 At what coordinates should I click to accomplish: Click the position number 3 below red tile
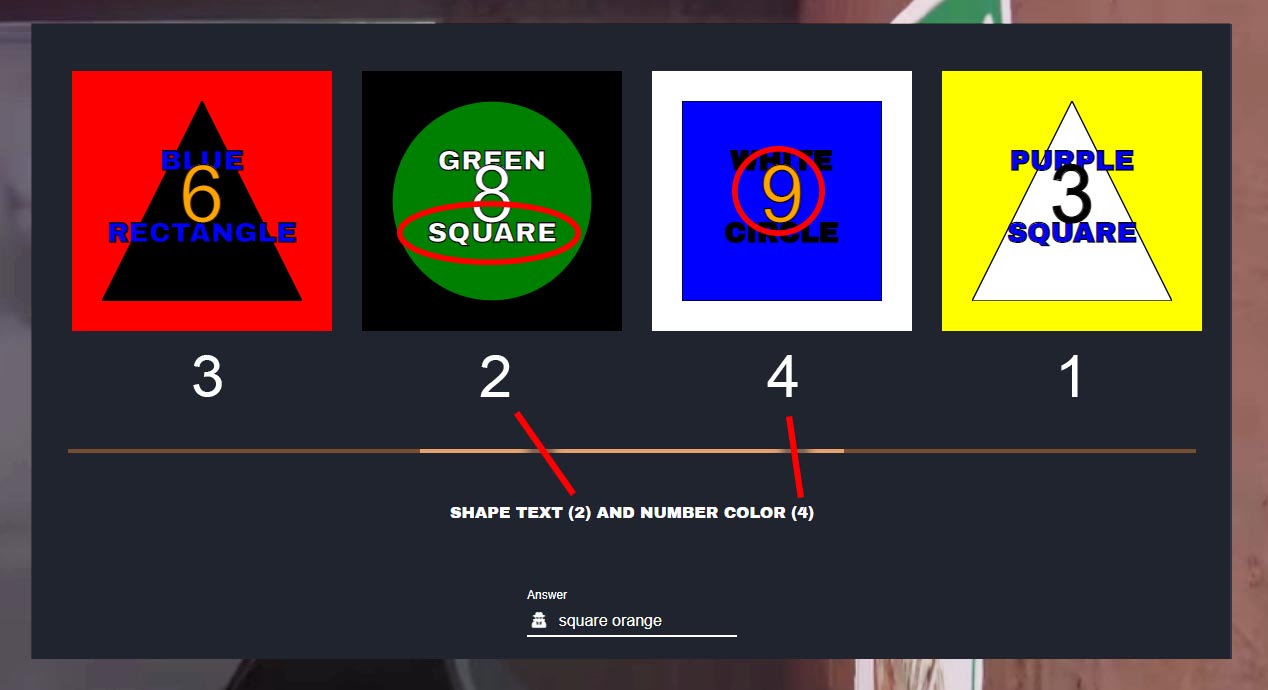tap(207, 378)
